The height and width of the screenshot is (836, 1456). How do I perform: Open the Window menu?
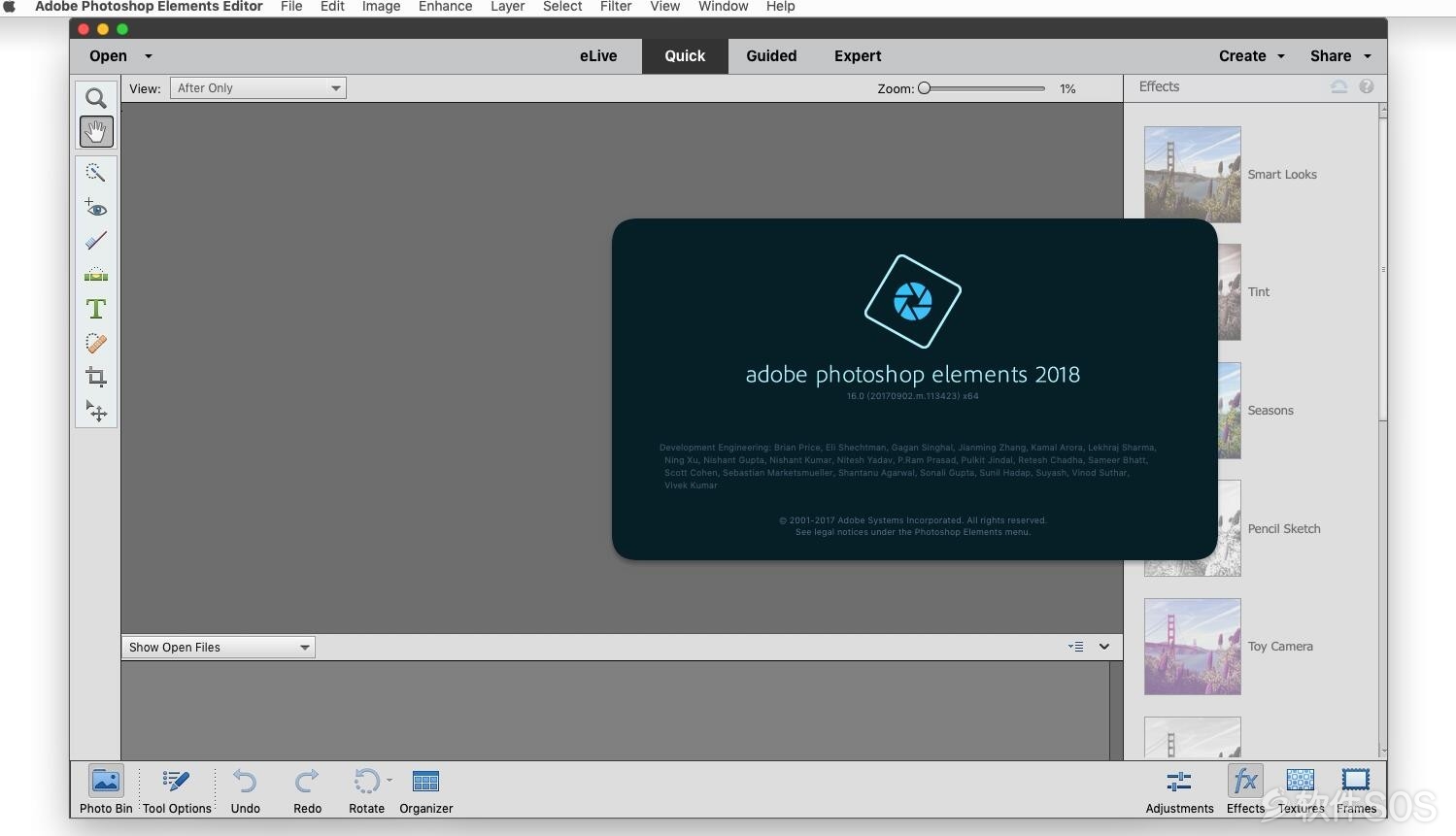tap(723, 7)
